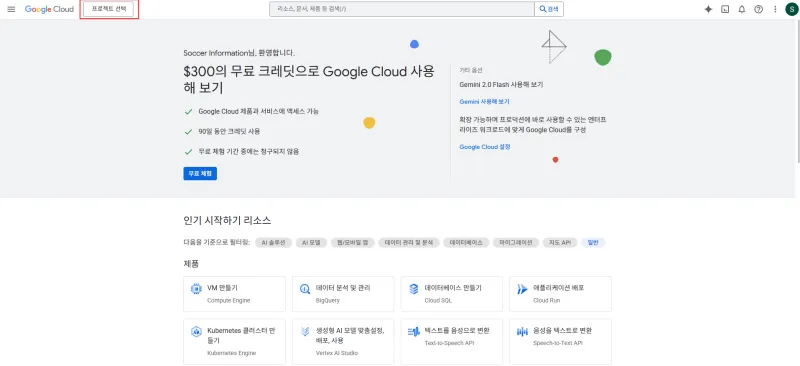
Task: Follow the Gemini 사용해 보기 link
Action: (x=484, y=102)
